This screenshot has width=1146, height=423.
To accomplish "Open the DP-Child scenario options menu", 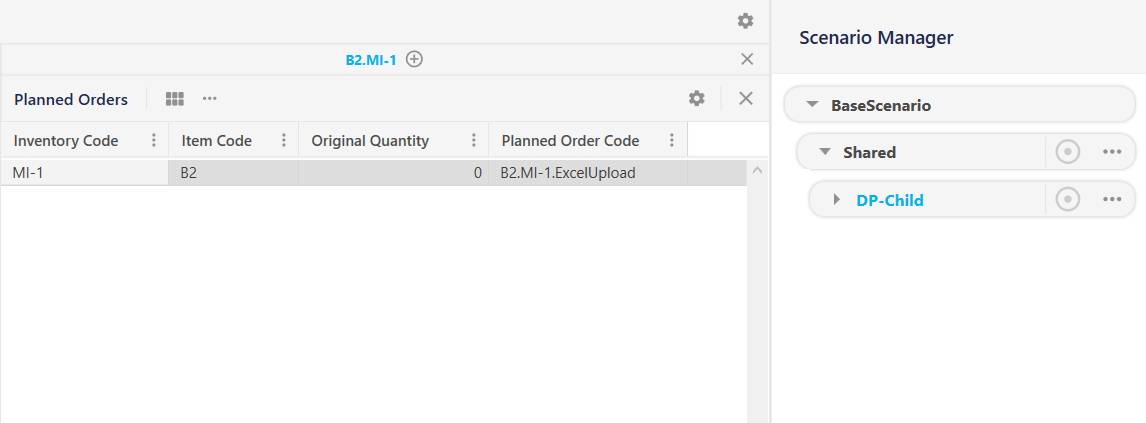I will point(1112,200).
